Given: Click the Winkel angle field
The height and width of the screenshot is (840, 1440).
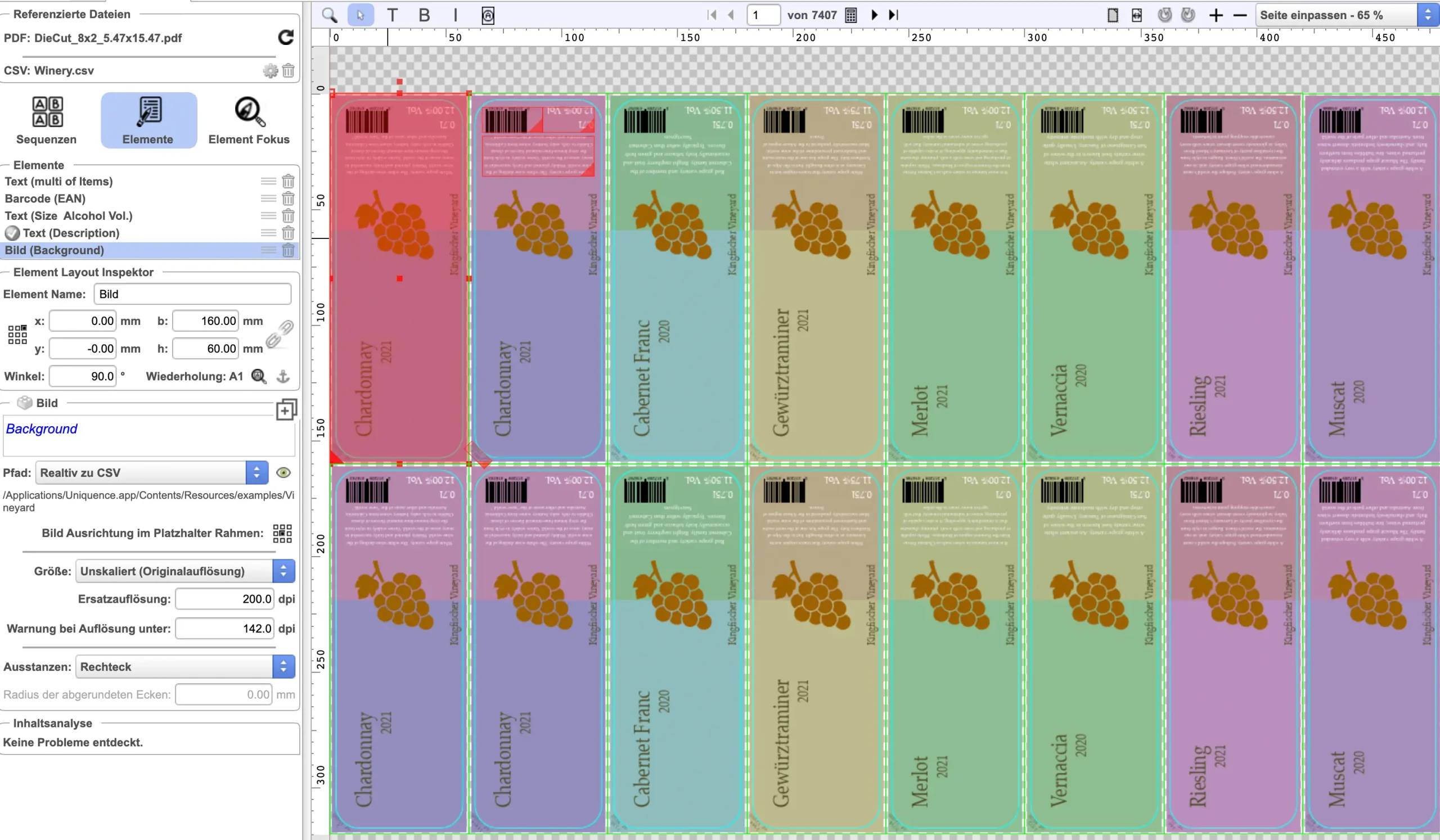Looking at the screenshot, I should 83,376.
